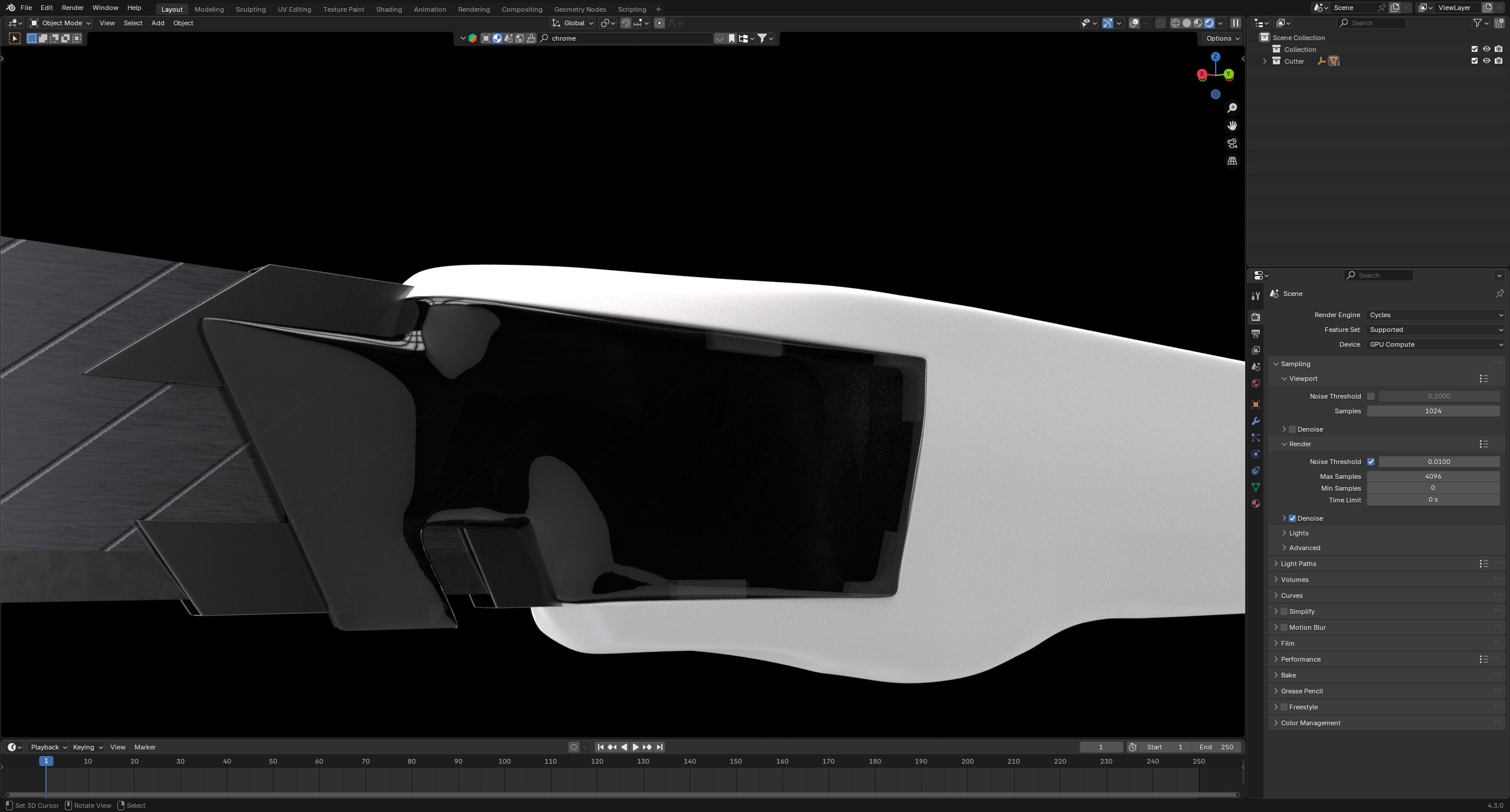The height and width of the screenshot is (812, 1510).
Task: Enable Viewport Noise Threshold checkbox
Action: click(1371, 396)
